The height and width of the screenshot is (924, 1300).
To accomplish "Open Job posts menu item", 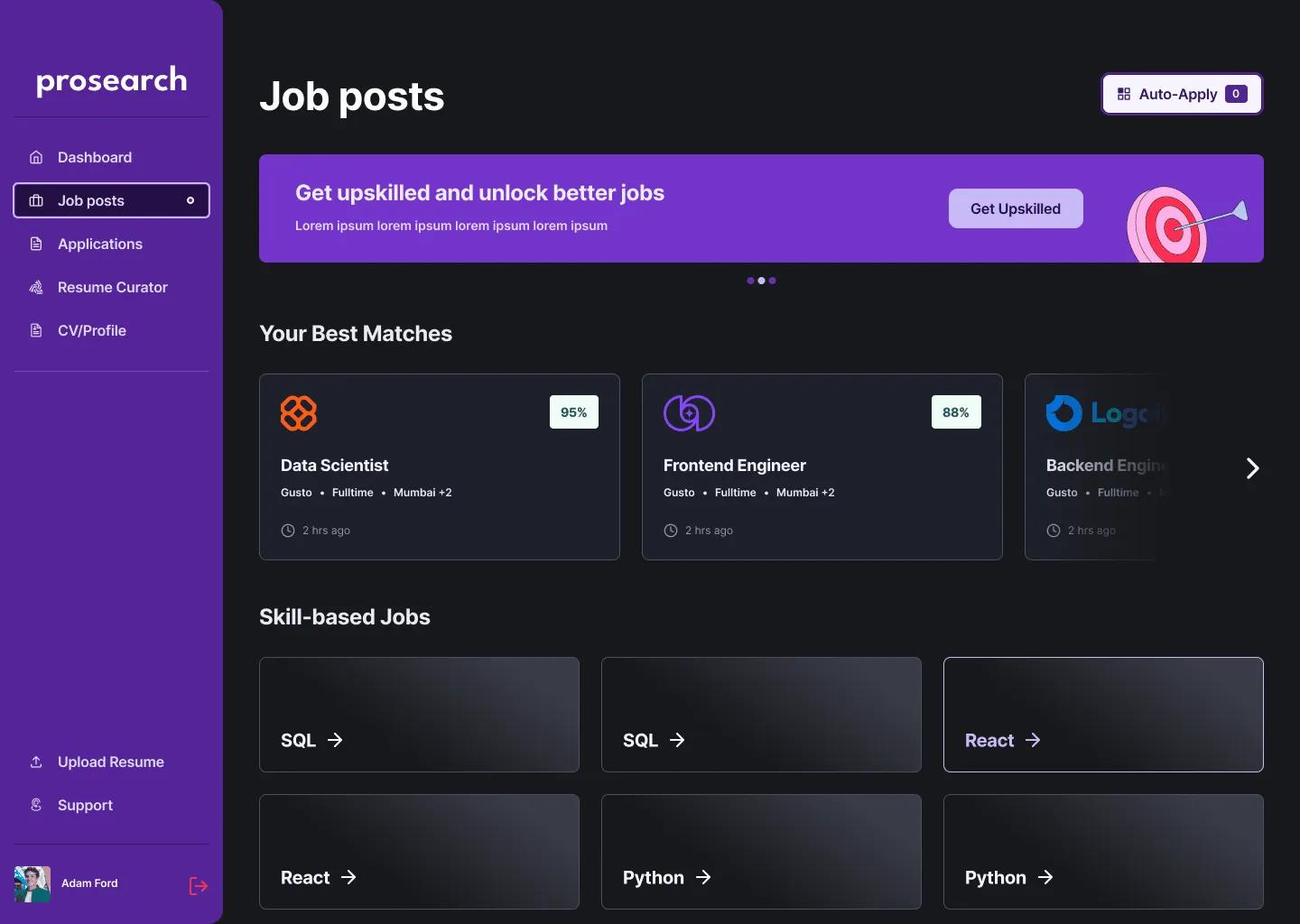I will click(x=111, y=200).
